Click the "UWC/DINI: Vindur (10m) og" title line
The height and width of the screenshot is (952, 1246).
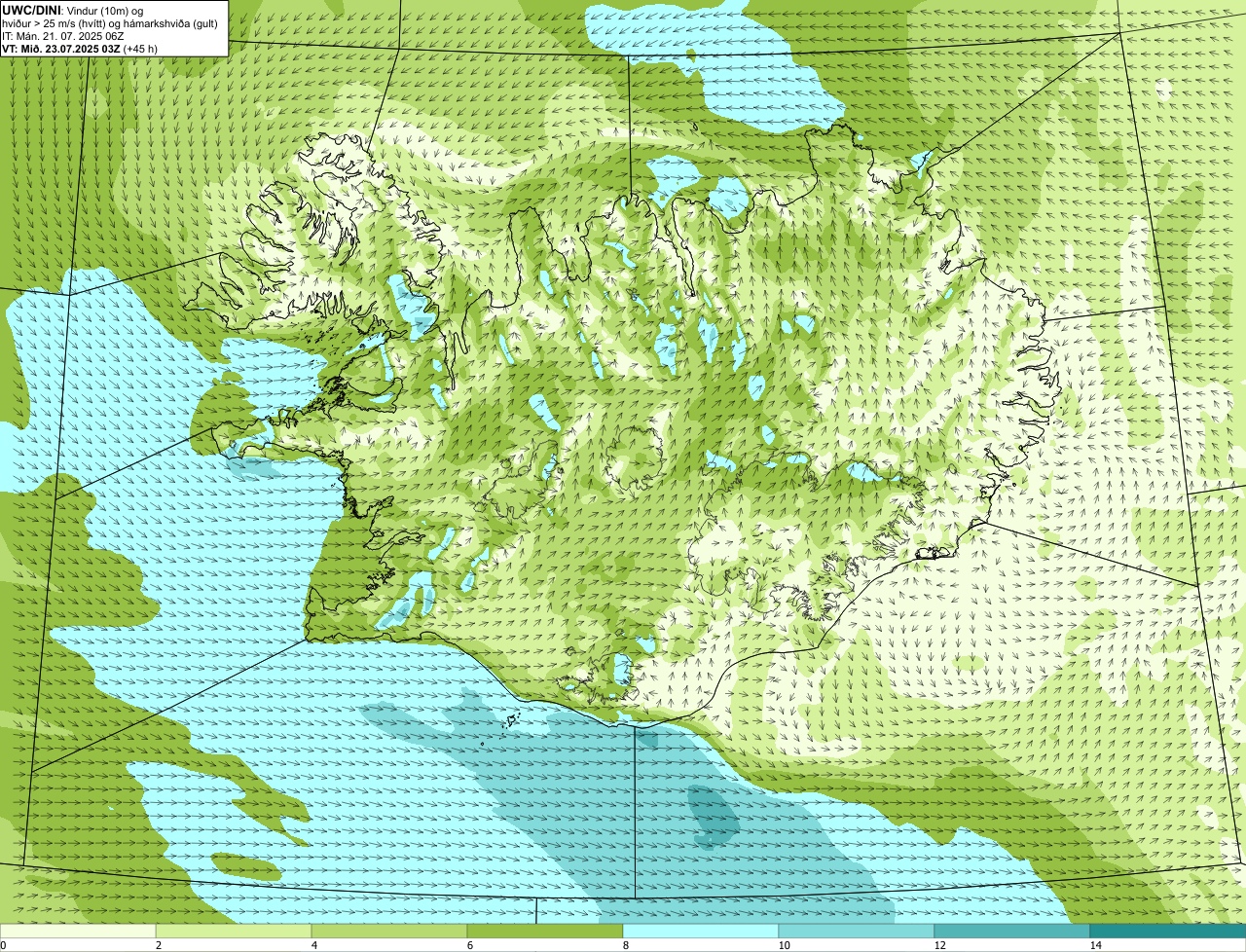click(x=73, y=10)
